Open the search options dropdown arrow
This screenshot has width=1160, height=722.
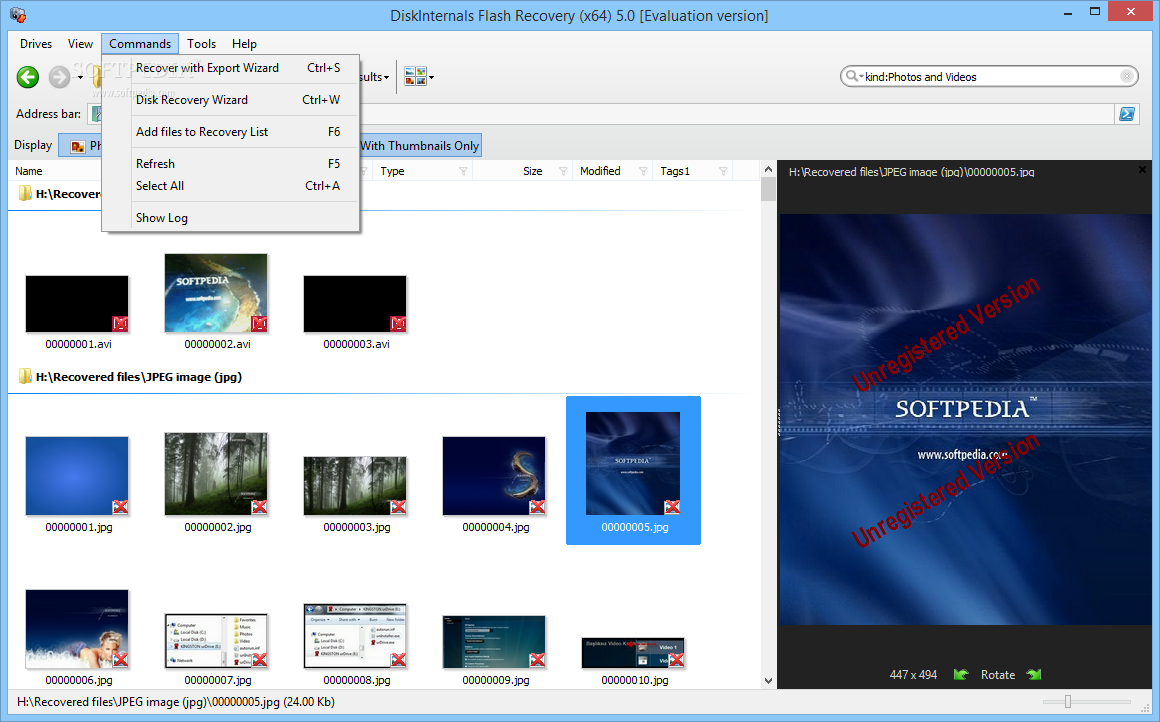coord(861,77)
